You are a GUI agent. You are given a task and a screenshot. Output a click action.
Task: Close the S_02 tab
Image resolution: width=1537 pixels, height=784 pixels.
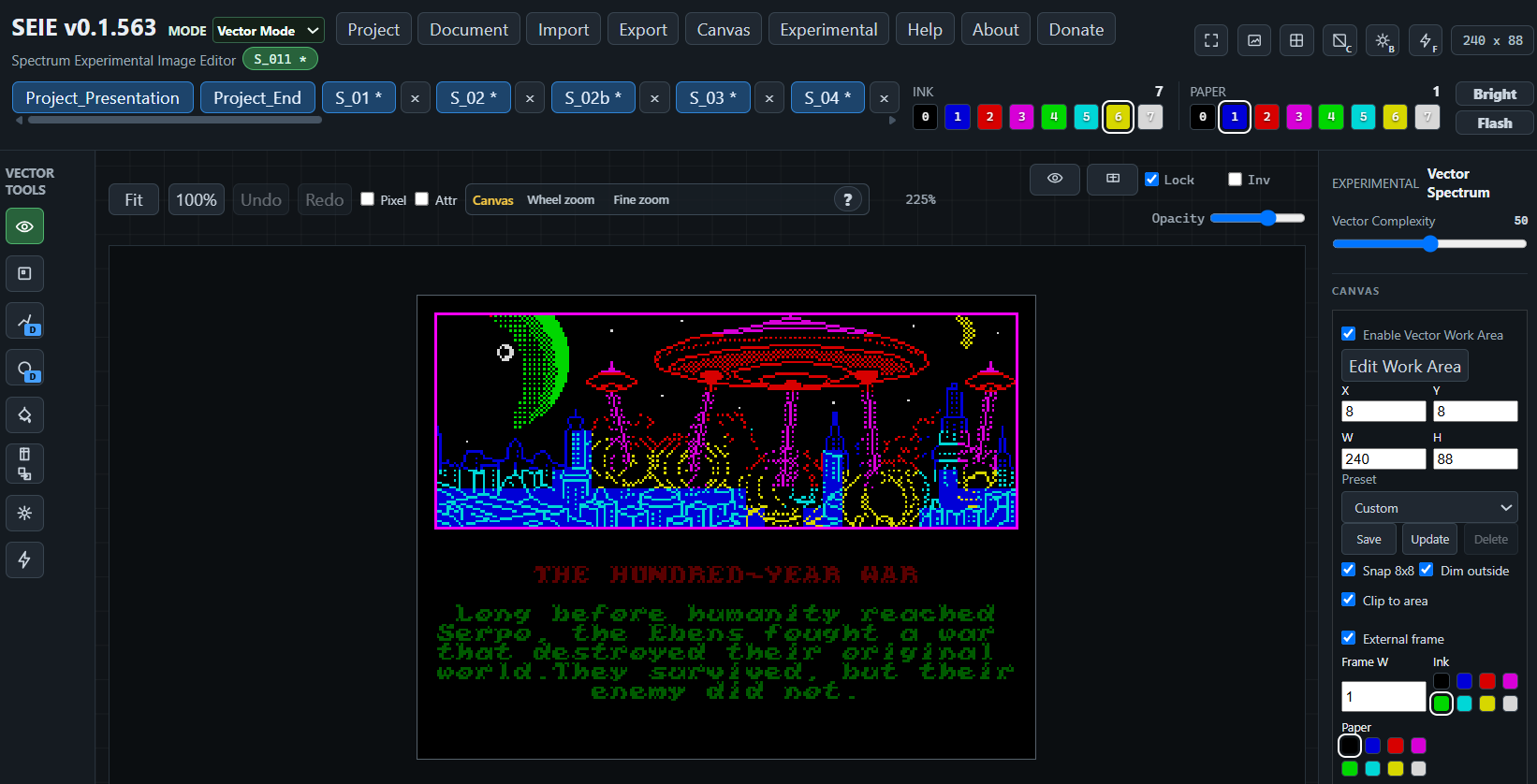[x=530, y=98]
